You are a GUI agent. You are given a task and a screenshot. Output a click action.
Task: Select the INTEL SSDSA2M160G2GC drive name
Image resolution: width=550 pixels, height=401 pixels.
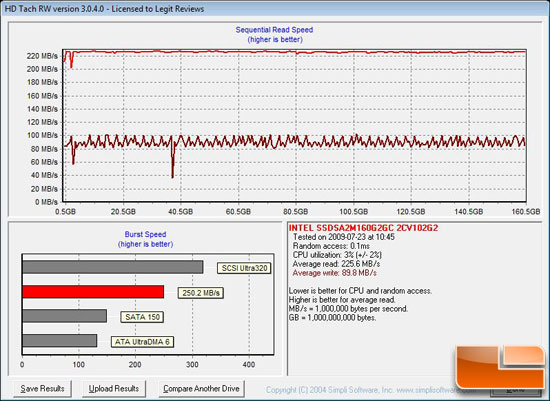(x=363, y=228)
